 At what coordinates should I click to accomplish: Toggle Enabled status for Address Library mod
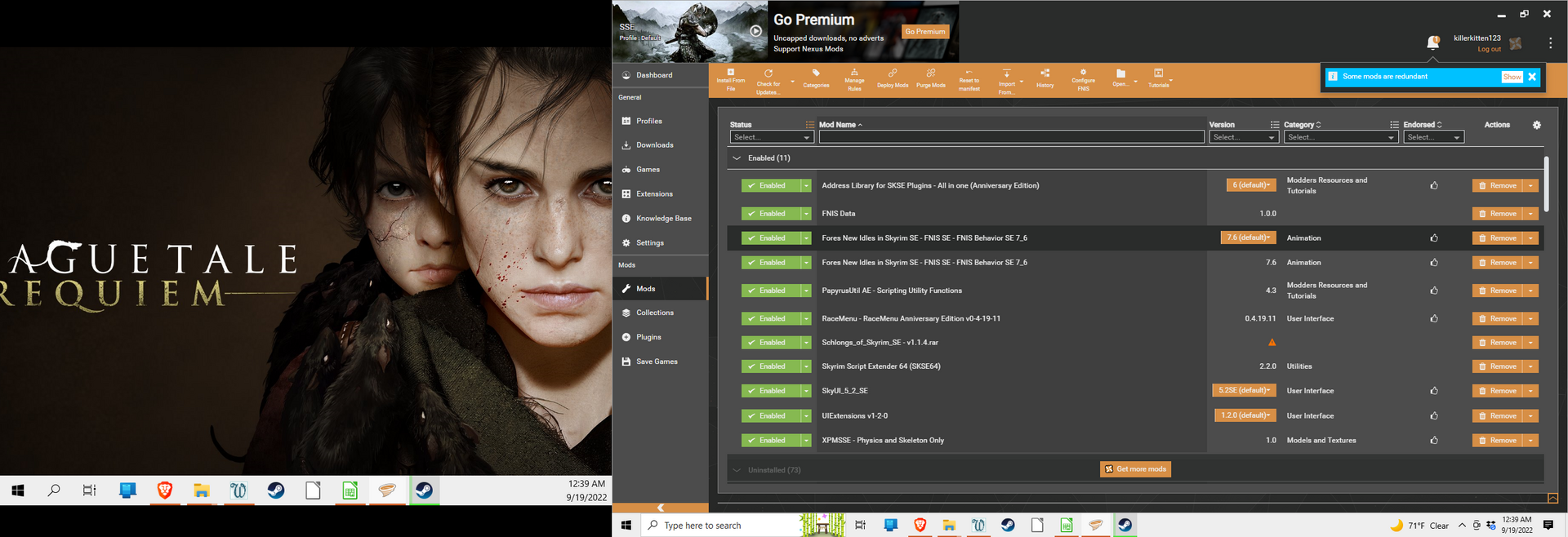pyautogui.click(x=771, y=186)
